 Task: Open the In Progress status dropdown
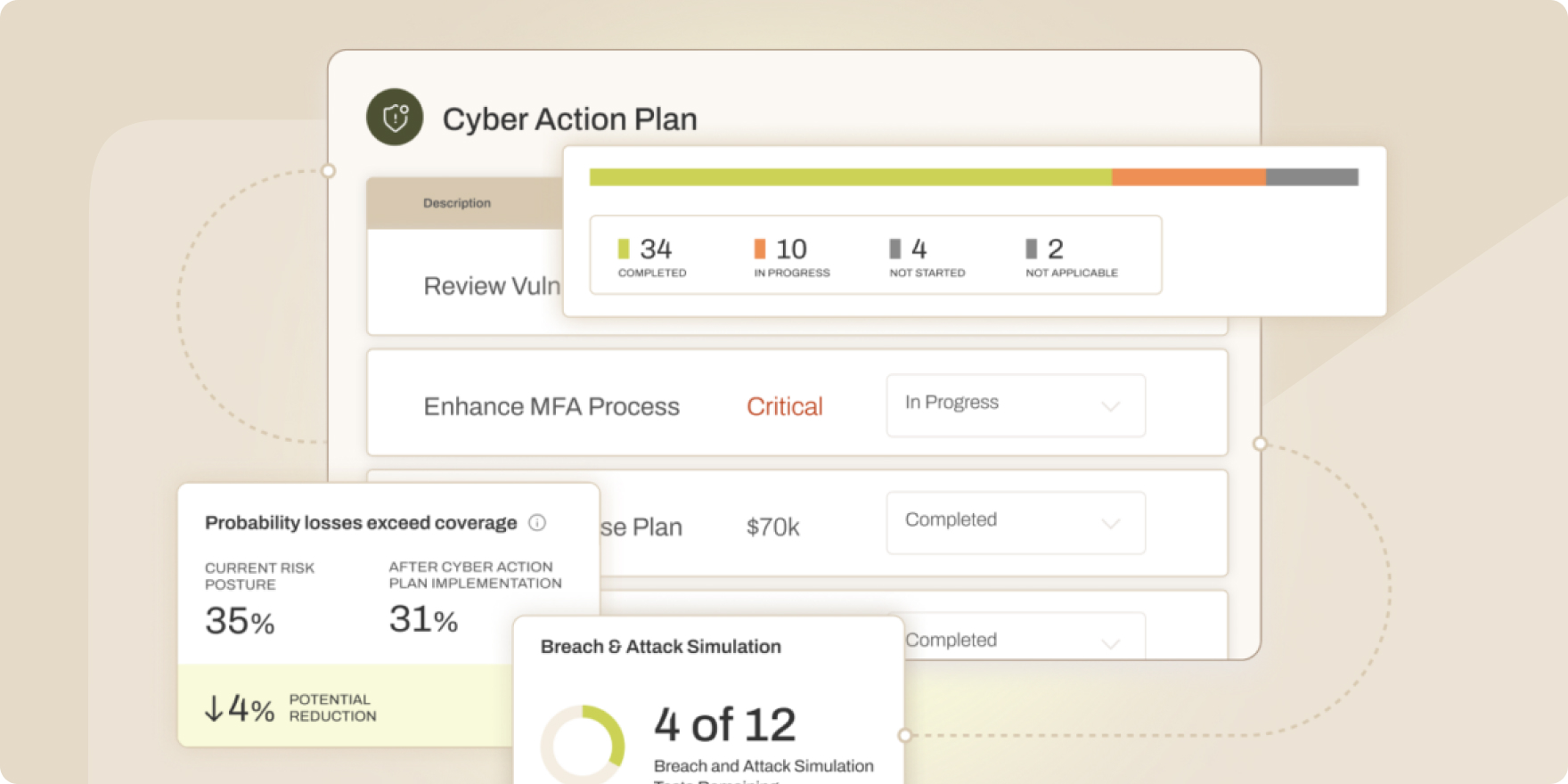pyautogui.click(x=1016, y=405)
